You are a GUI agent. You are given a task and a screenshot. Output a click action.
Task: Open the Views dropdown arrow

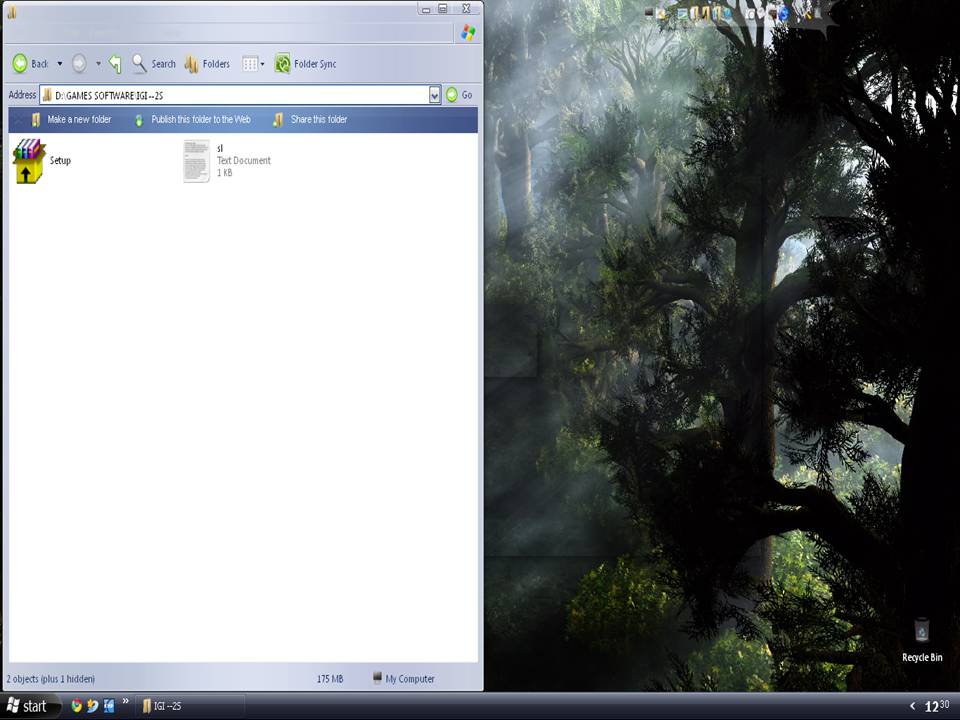click(263, 63)
